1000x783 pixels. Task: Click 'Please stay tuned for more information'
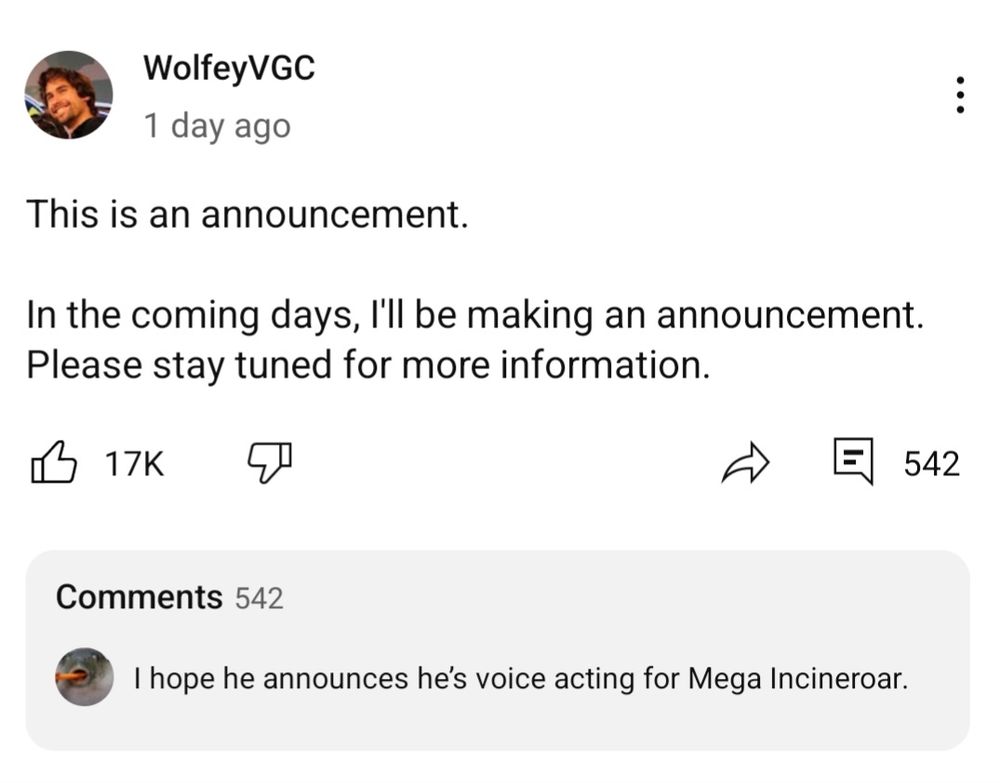368,364
